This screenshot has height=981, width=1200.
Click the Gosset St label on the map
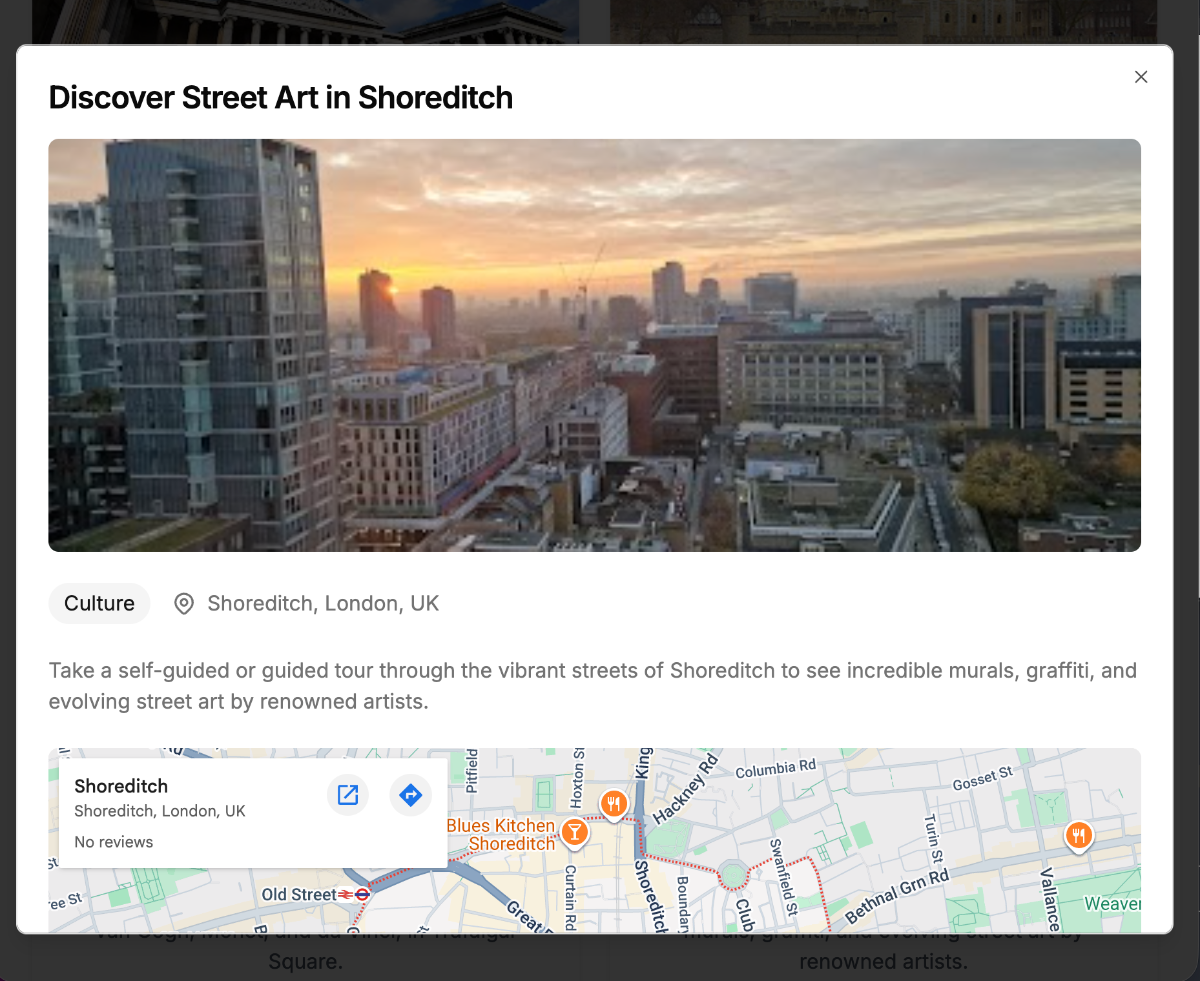point(981,778)
